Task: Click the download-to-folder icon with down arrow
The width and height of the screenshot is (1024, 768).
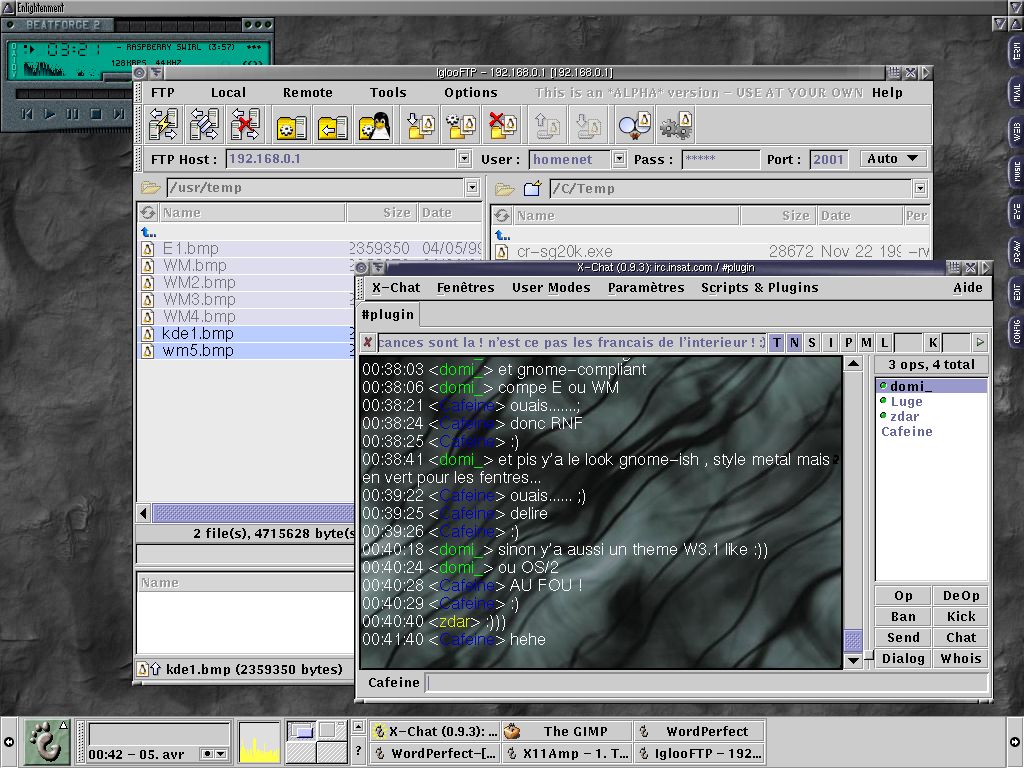Action: 420,125
